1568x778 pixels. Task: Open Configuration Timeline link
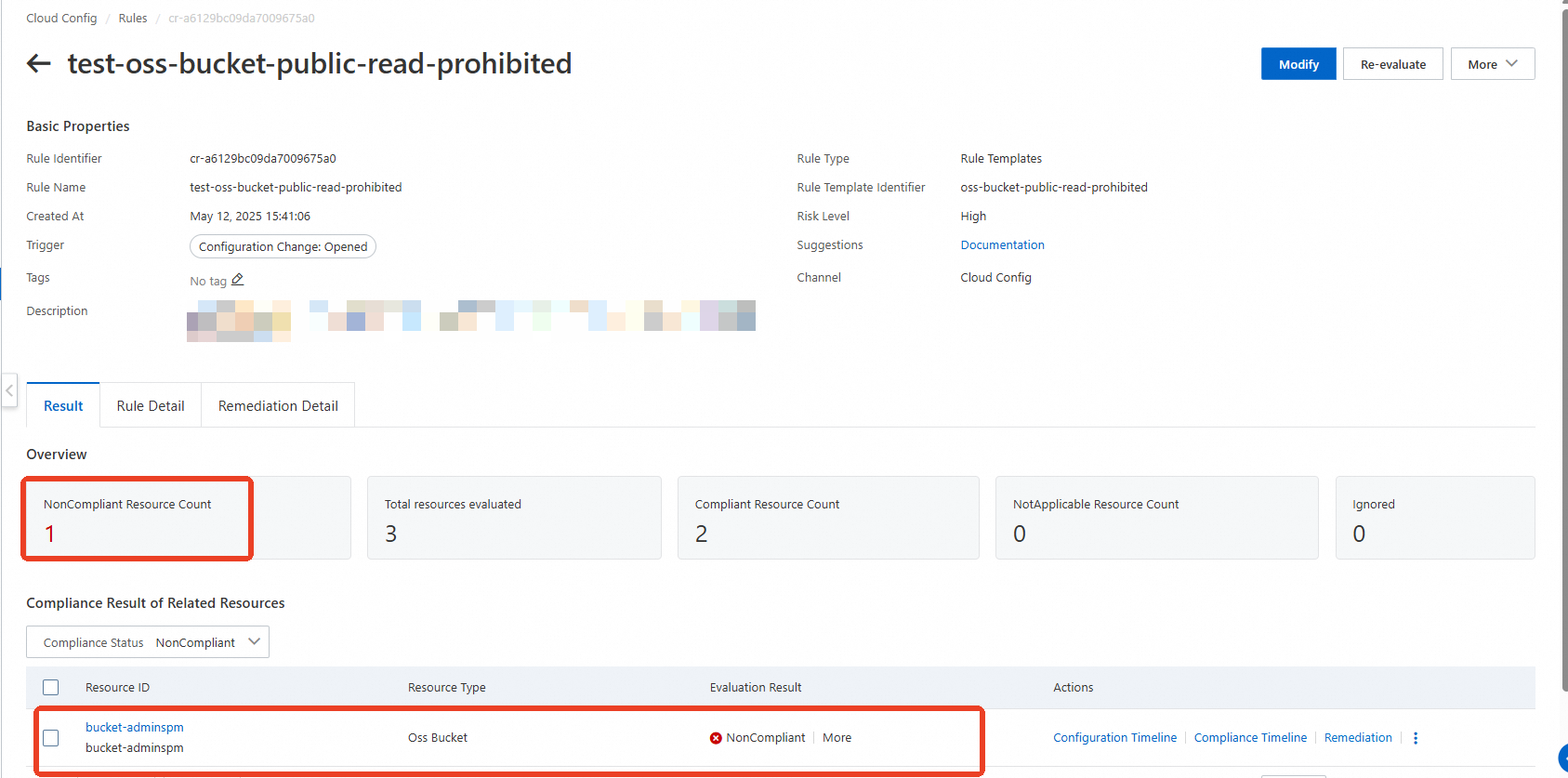click(1114, 738)
